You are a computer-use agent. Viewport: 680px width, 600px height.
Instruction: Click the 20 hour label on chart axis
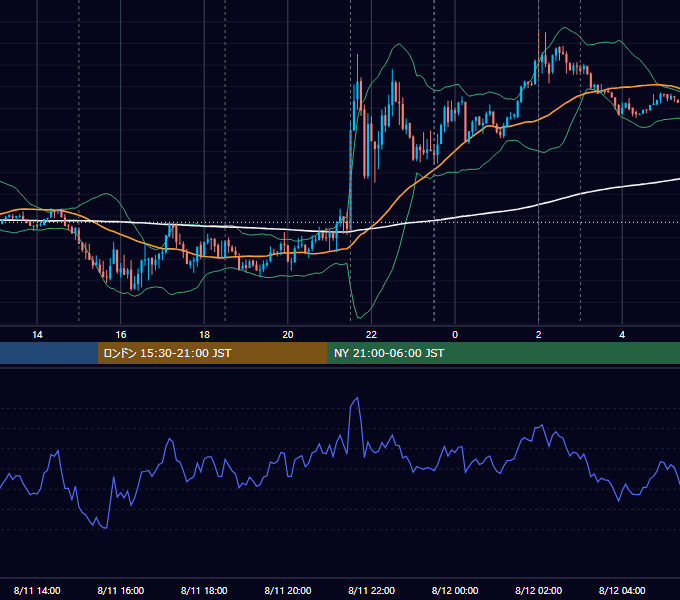coord(288,335)
